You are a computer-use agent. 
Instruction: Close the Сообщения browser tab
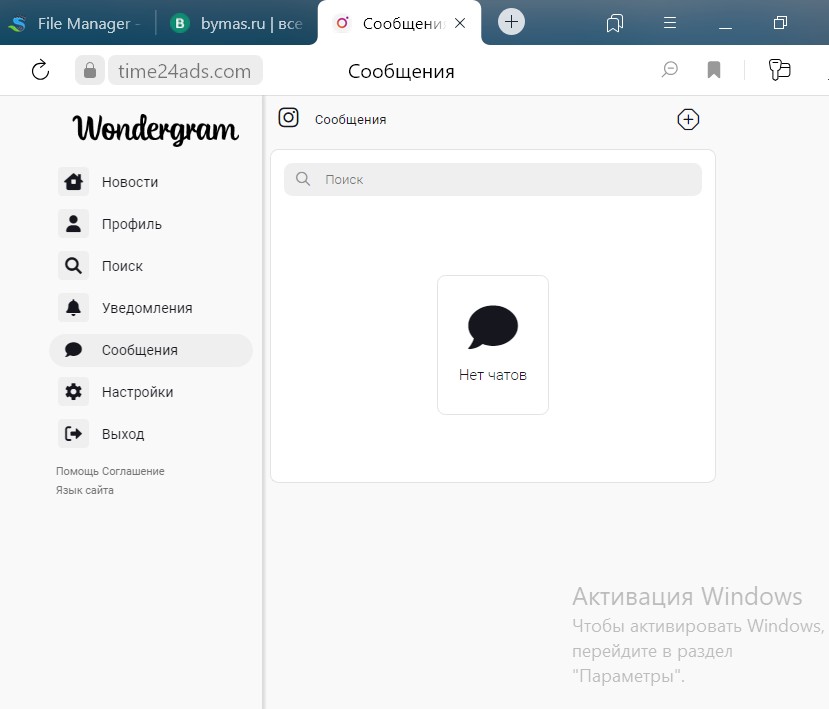(460, 23)
